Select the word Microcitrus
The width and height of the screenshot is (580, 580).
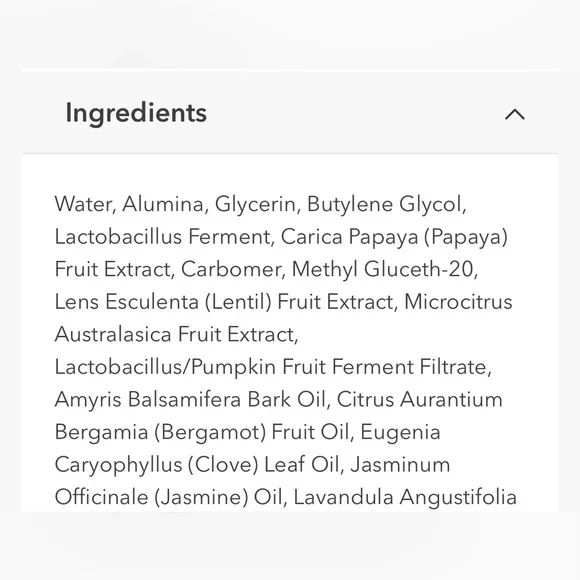(x=458, y=301)
